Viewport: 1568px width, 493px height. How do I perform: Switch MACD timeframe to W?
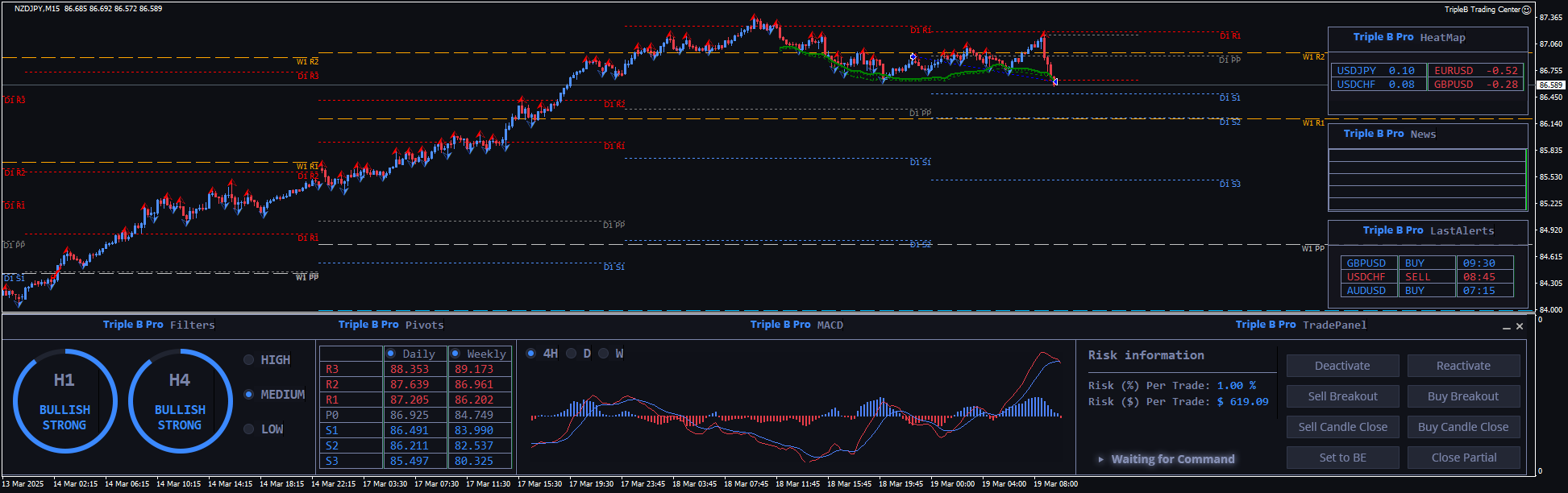coord(604,354)
